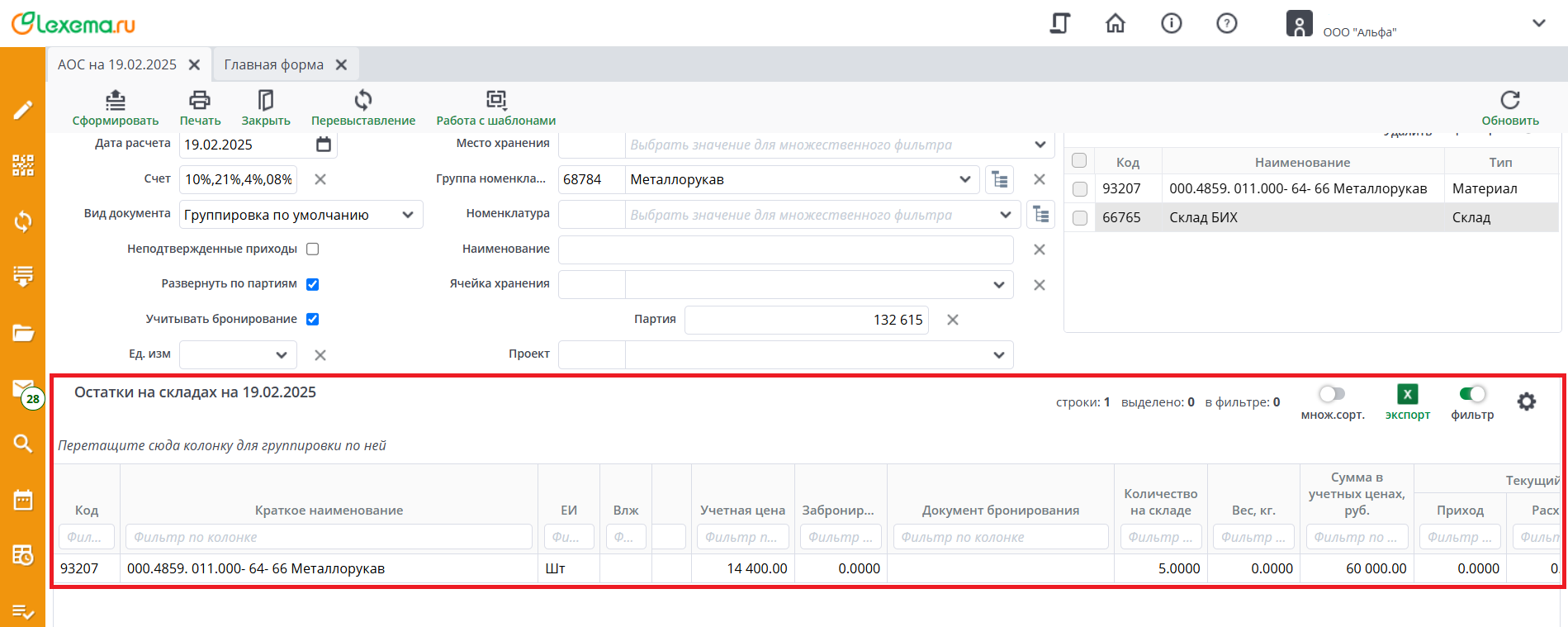Expand Группа номенклатуры Металлорукав dropdown
The image size is (1568, 627).
(964, 179)
